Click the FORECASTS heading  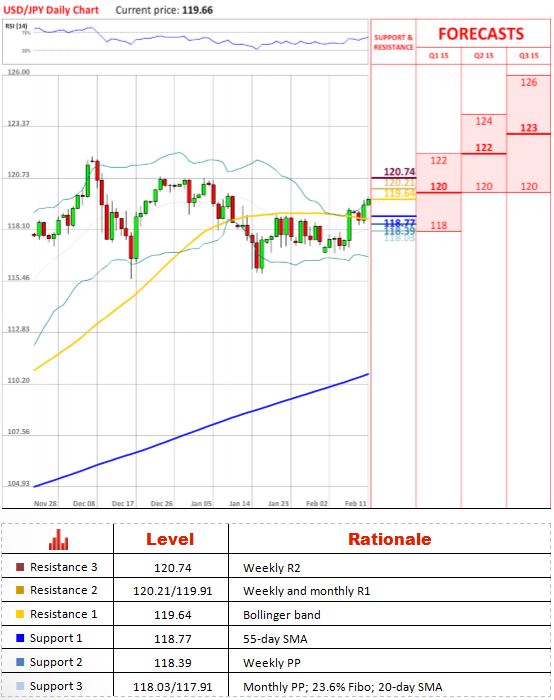click(481, 34)
